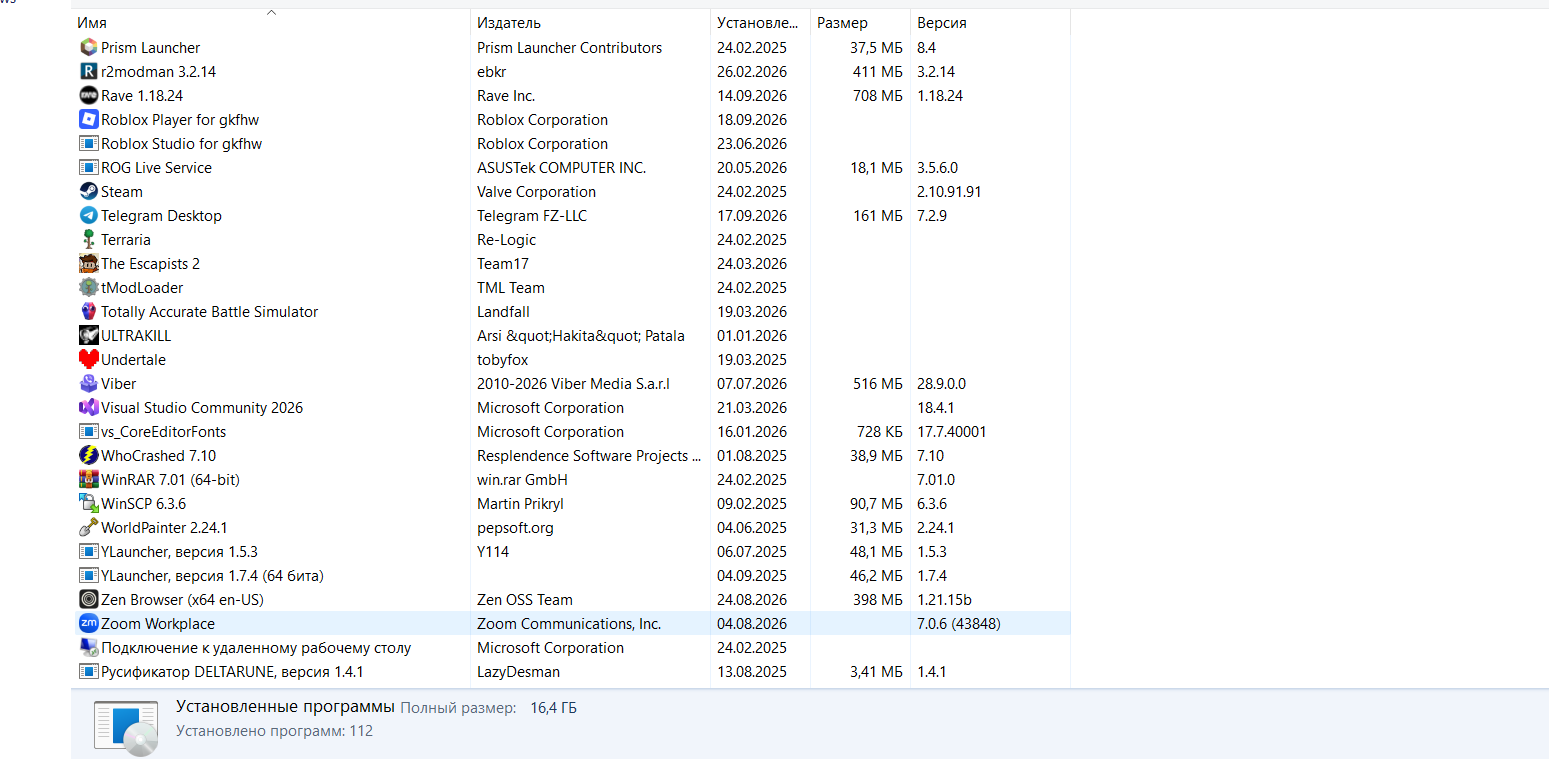Screen dimensions: 1549x759
Task: Select the Visual Studio Community 2026 icon
Action: coord(88,407)
